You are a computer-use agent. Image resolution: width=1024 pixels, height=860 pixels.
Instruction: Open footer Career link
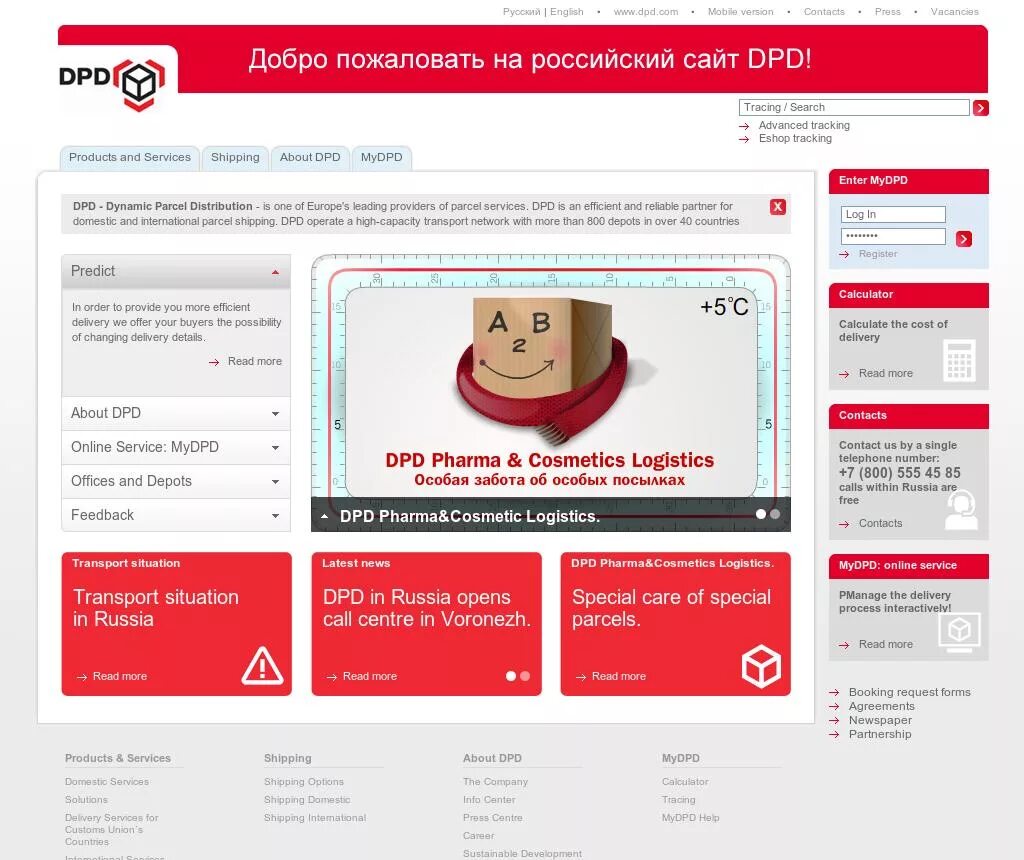click(479, 836)
